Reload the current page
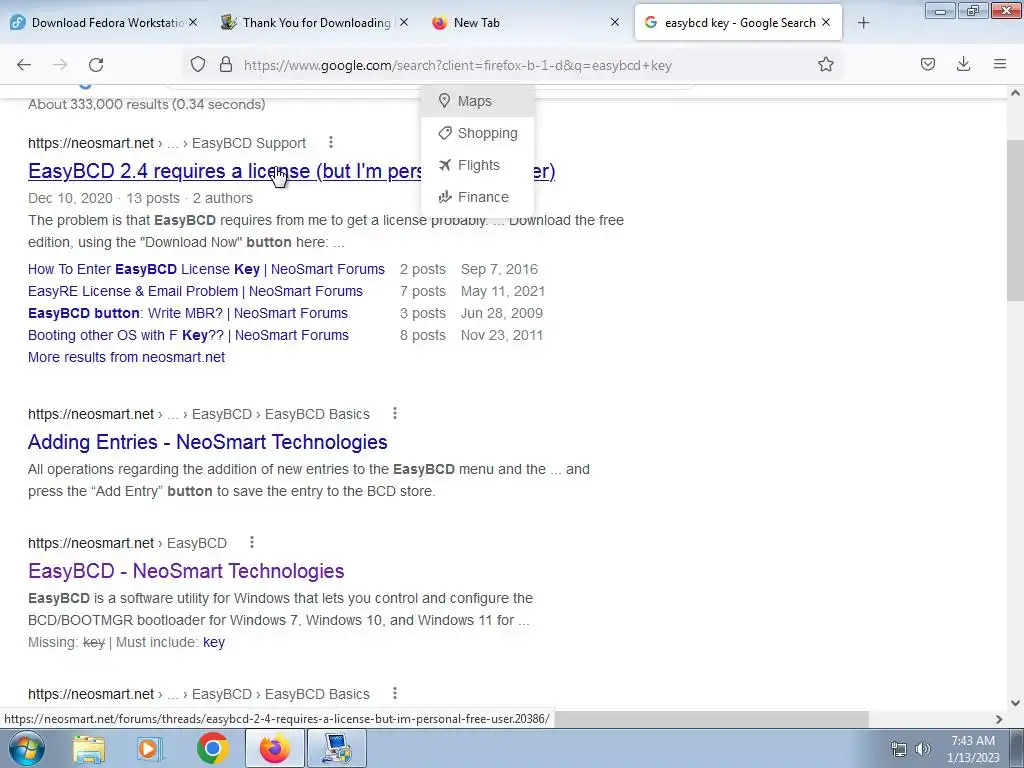 [96, 65]
